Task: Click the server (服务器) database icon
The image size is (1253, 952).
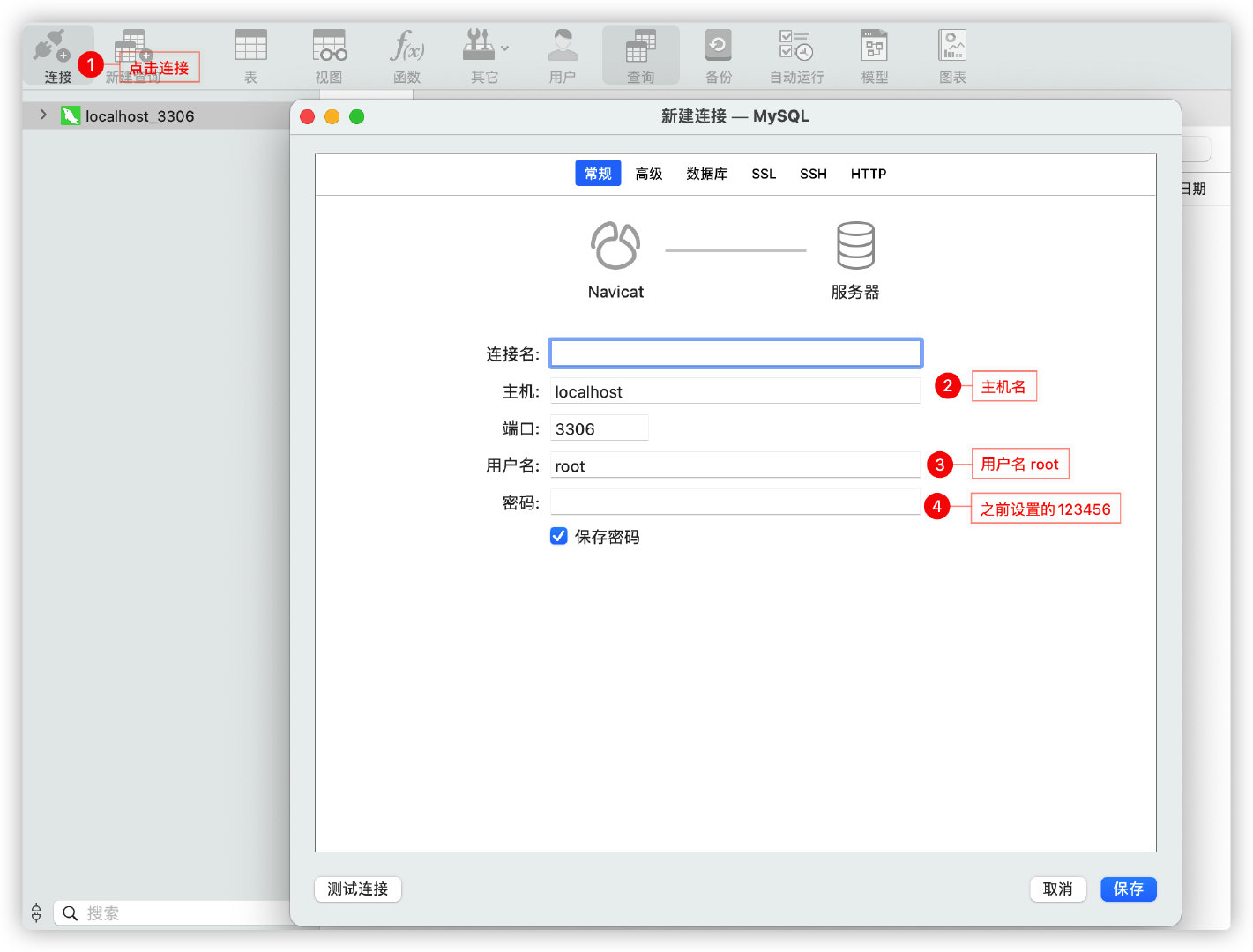Action: (x=855, y=245)
